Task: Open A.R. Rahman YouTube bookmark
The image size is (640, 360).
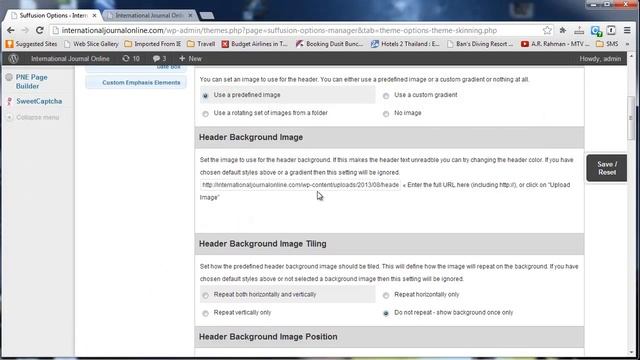Action: [x=555, y=44]
